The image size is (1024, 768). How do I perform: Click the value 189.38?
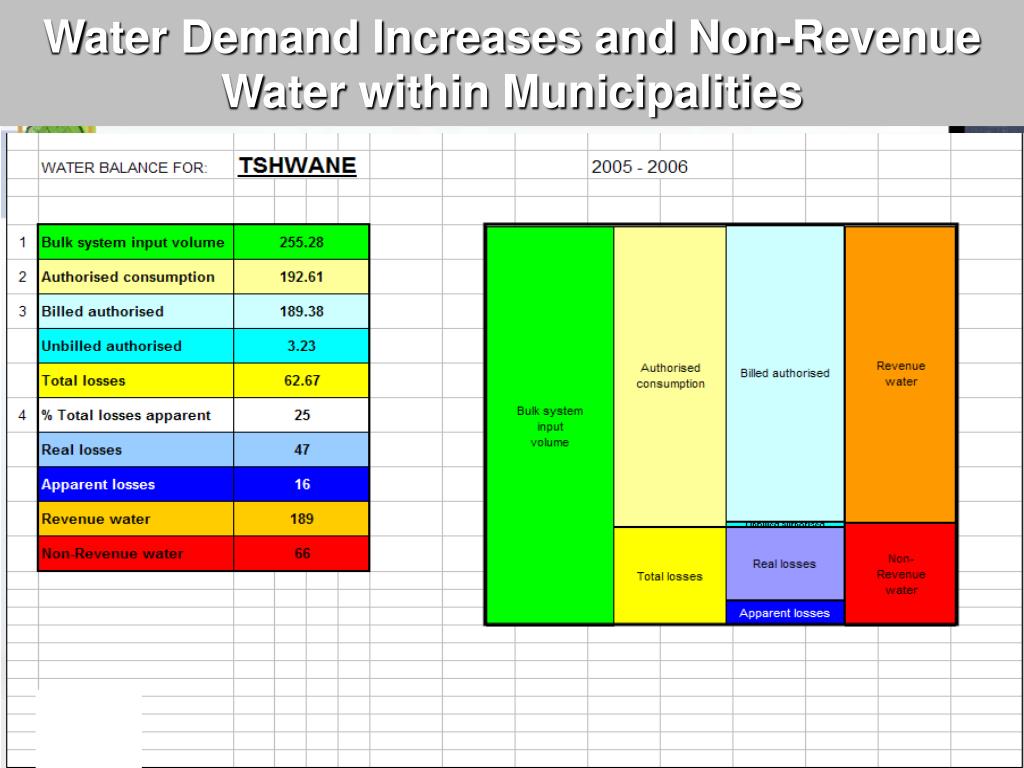point(302,312)
